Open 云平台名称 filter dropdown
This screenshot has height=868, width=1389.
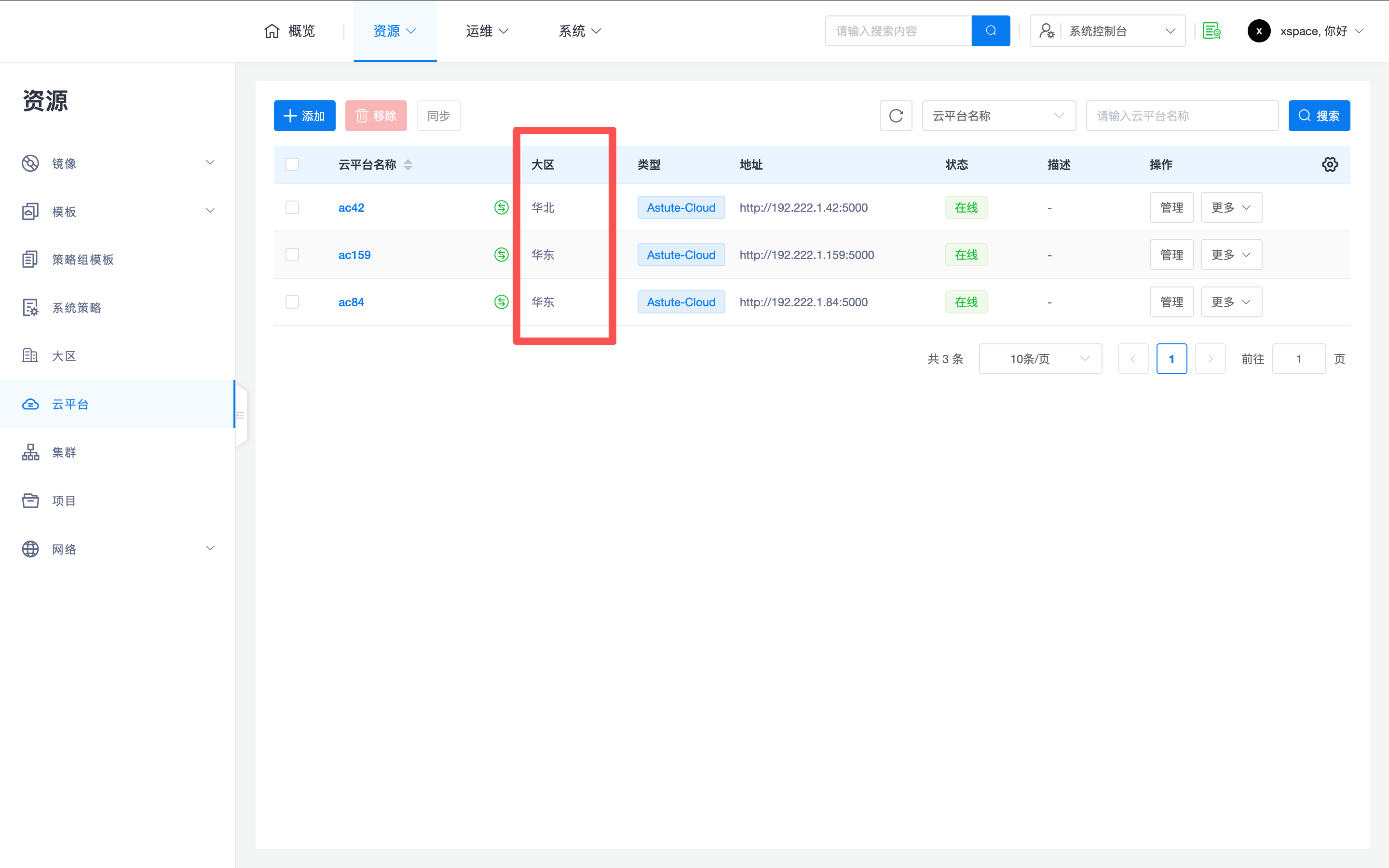pos(998,116)
